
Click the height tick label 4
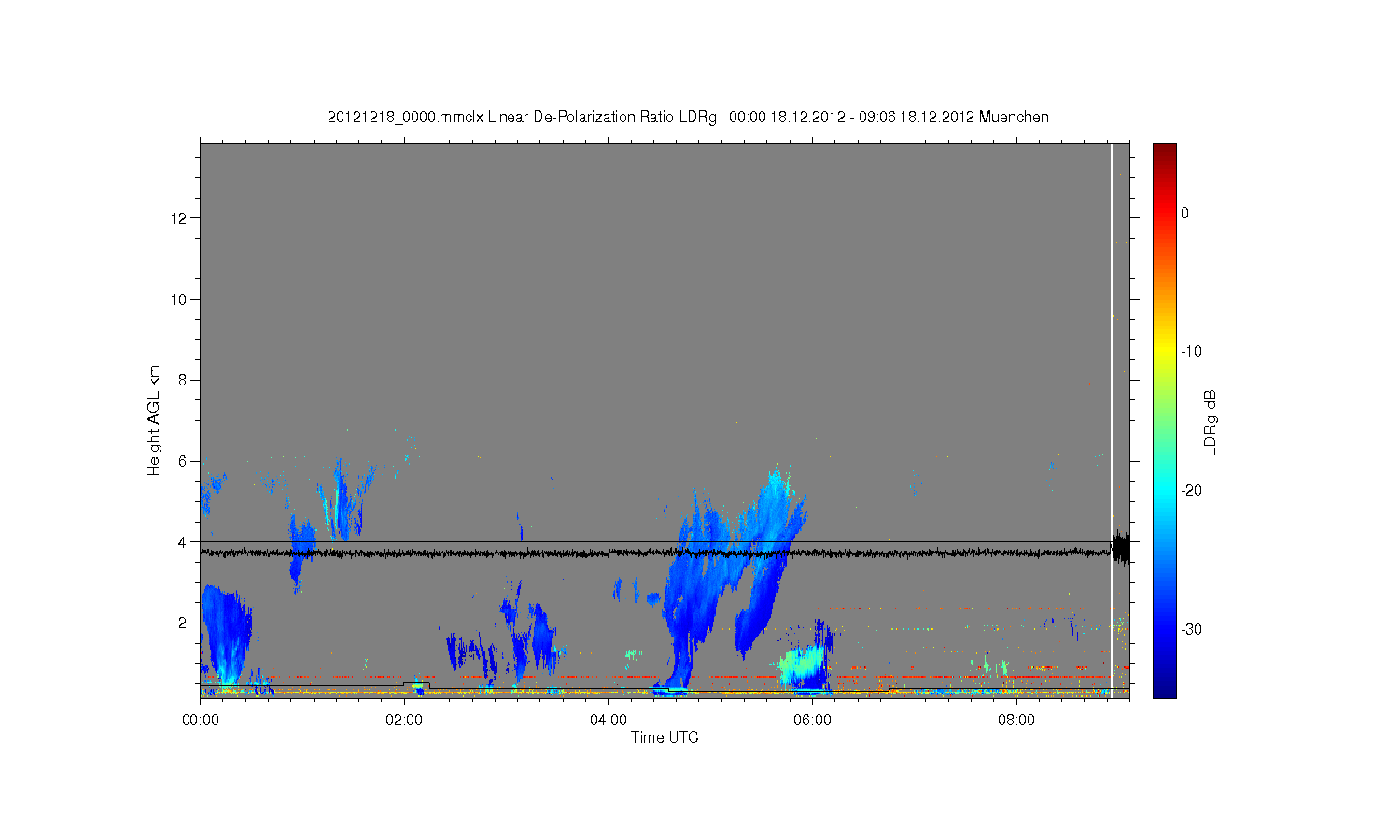click(183, 541)
